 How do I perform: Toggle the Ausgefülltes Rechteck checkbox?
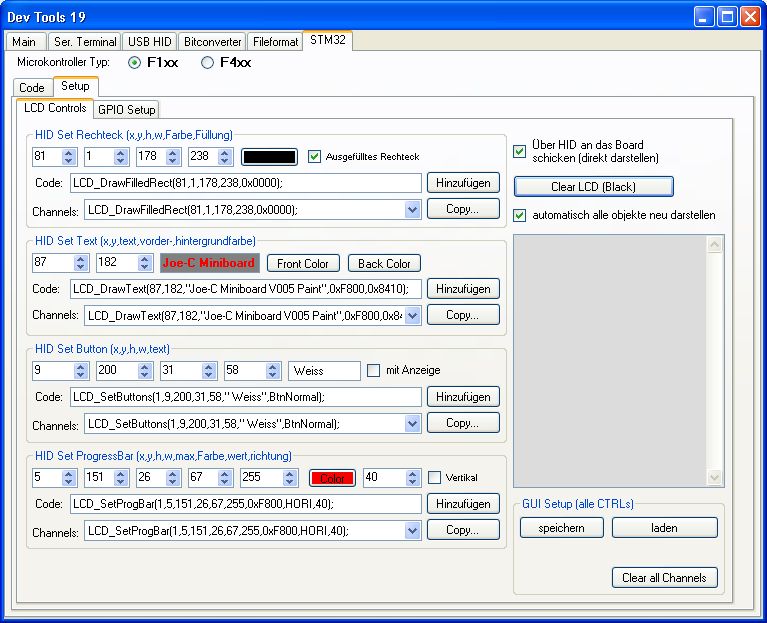point(314,156)
